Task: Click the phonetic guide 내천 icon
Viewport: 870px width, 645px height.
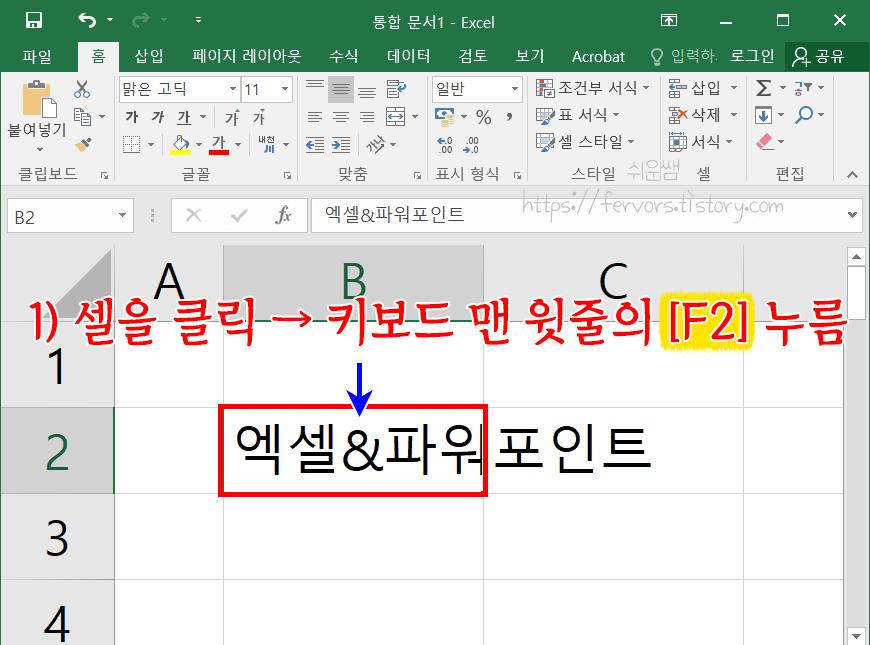Action: pyautogui.click(x=267, y=144)
